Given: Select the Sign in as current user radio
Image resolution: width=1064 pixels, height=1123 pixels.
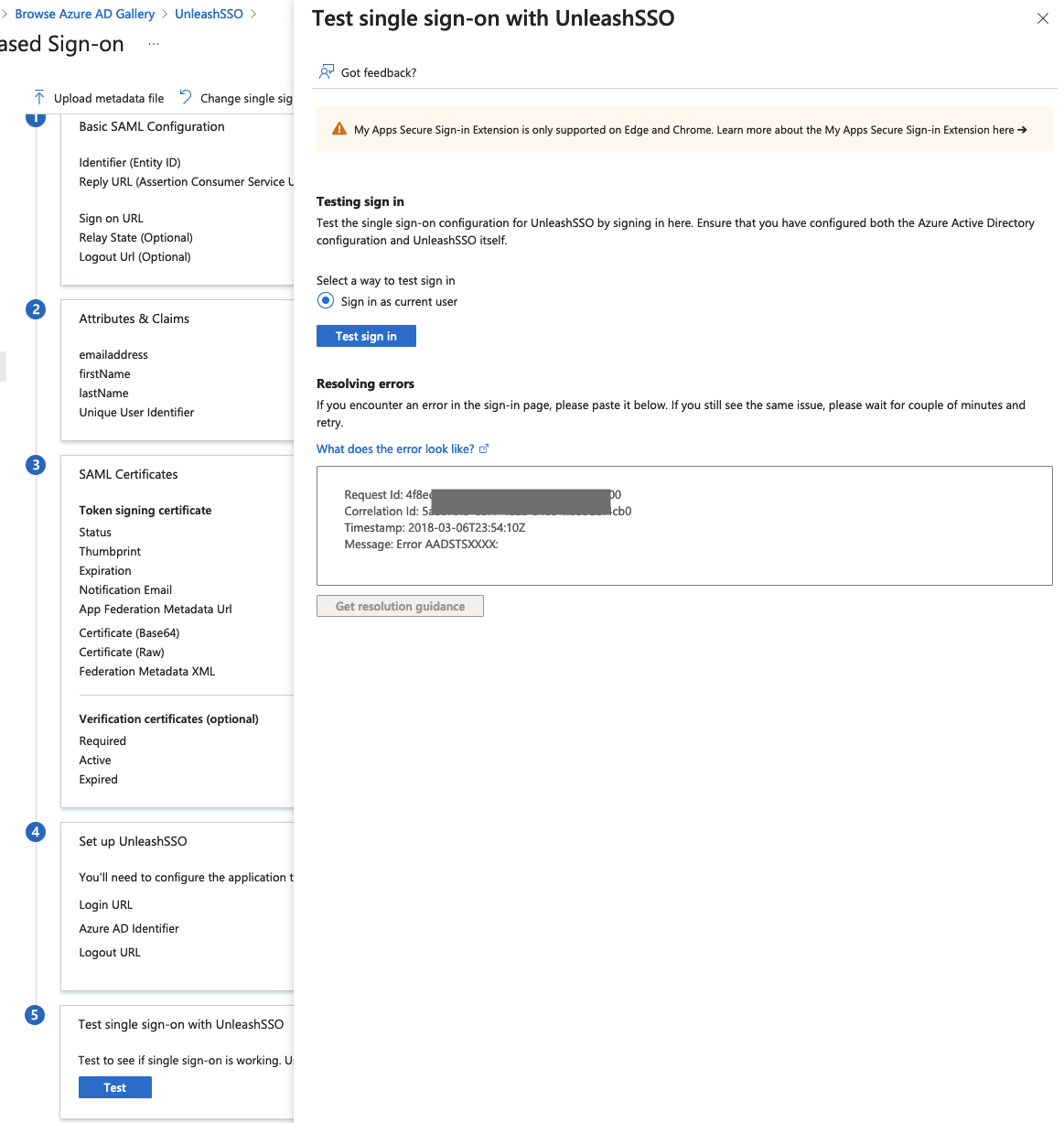Looking at the screenshot, I should 326,301.
